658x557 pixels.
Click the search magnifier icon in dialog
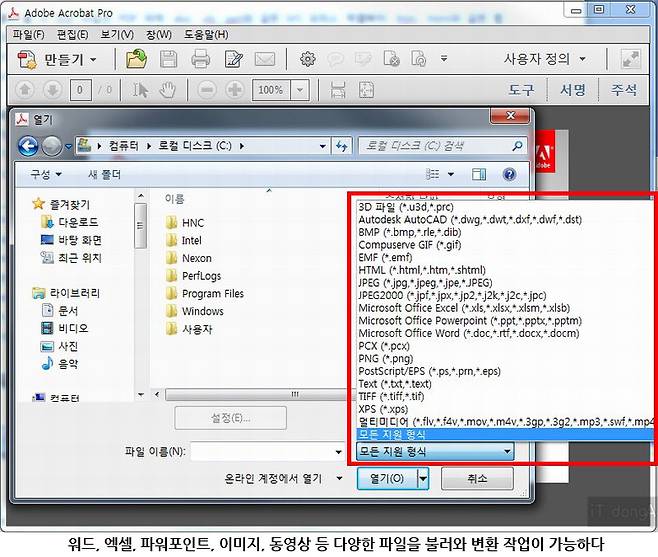point(517,146)
